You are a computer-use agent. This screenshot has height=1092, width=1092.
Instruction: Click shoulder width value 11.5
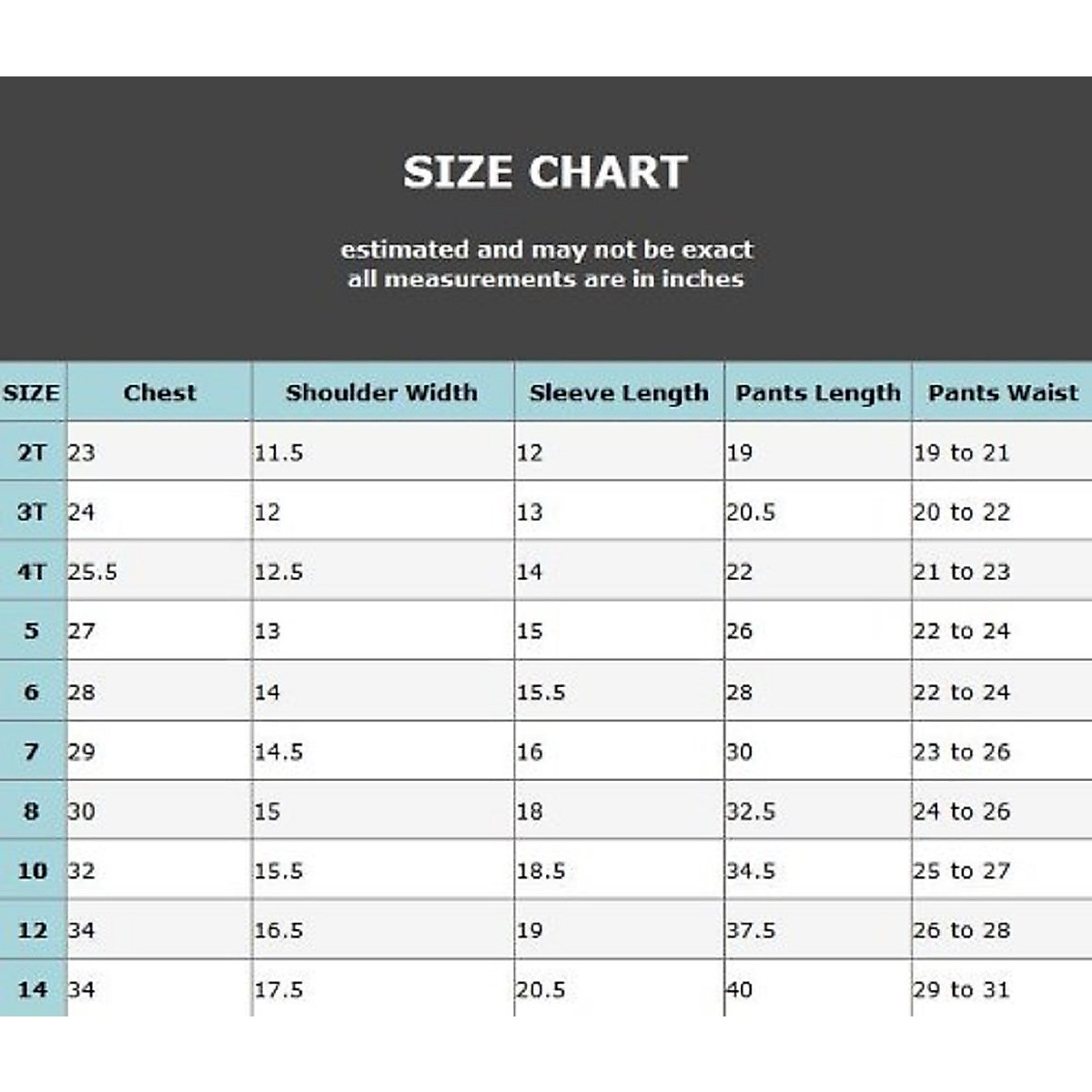(278, 452)
